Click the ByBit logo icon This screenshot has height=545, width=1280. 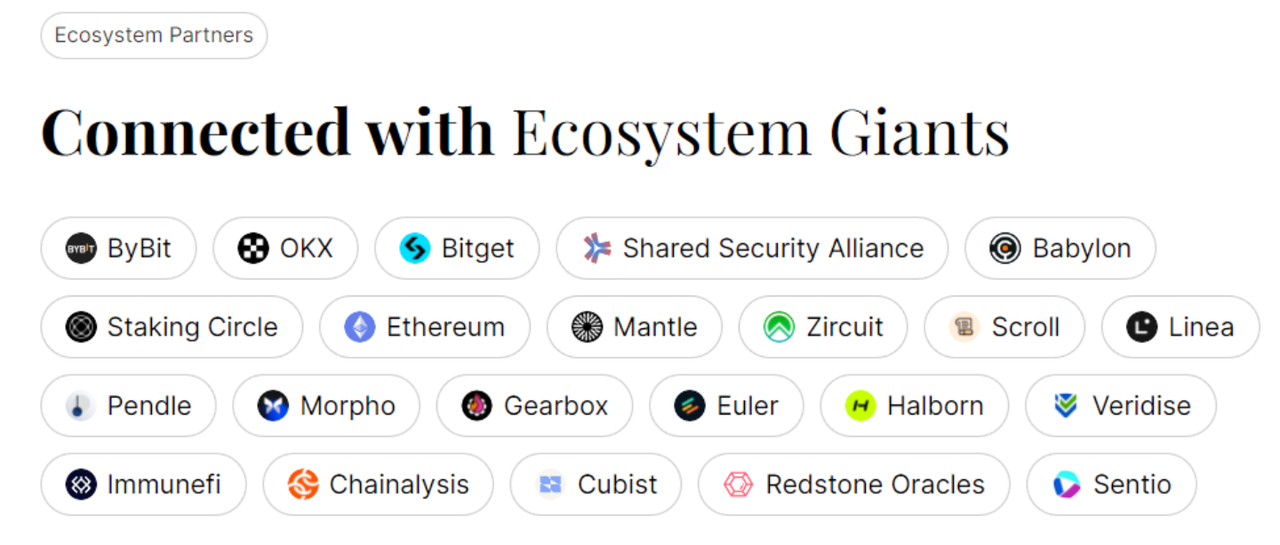pyautogui.click(x=81, y=248)
